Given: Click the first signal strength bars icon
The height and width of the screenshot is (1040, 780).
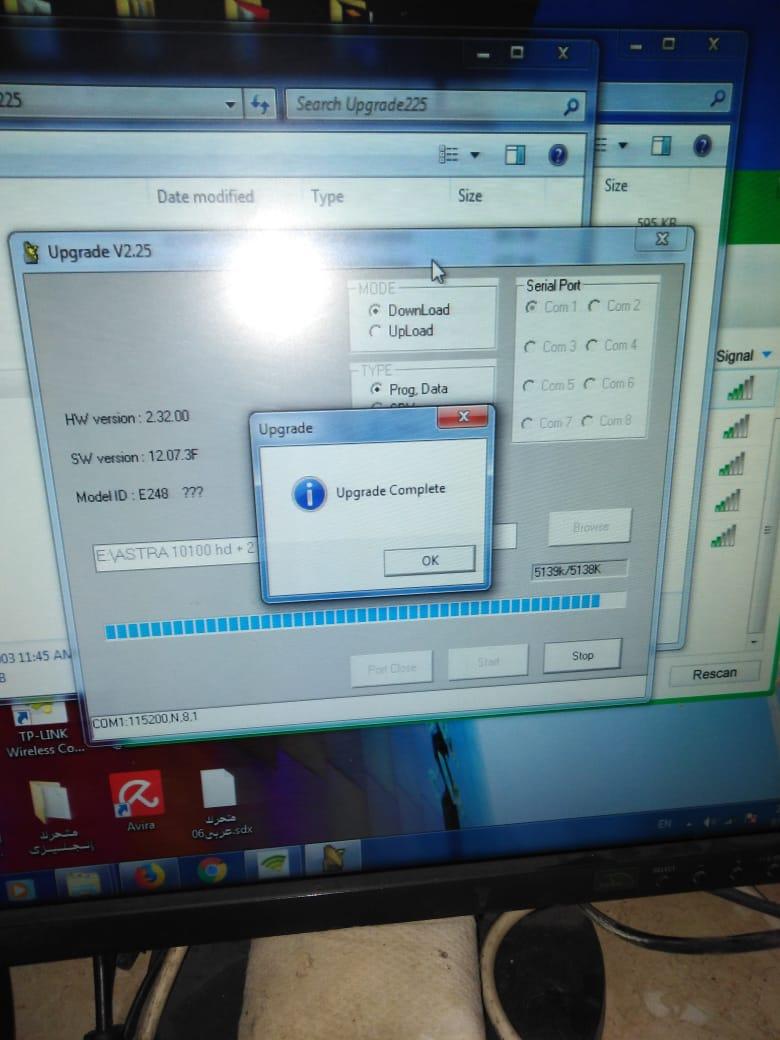Looking at the screenshot, I should [740, 389].
